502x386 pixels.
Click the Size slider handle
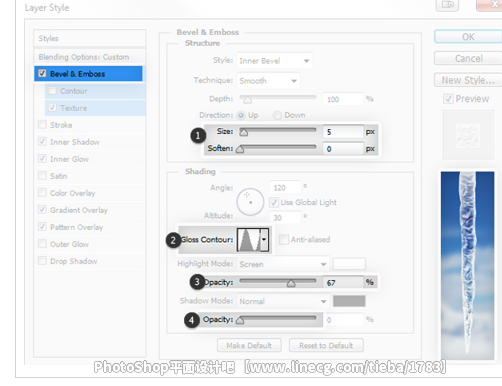coord(244,132)
